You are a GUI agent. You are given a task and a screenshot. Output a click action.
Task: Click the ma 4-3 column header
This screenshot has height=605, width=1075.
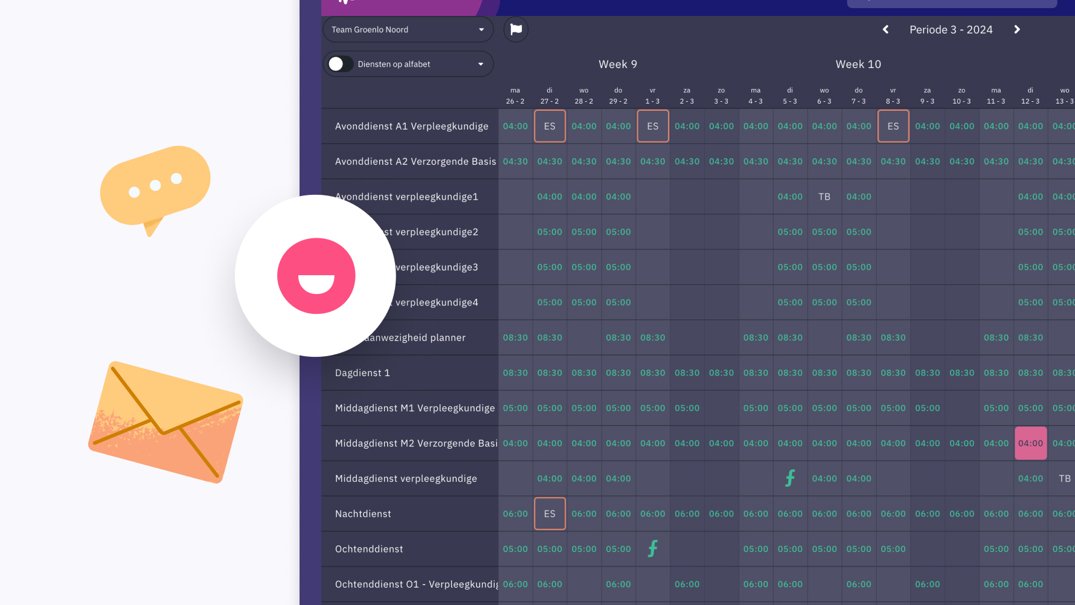pyautogui.click(x=756, y=95)
